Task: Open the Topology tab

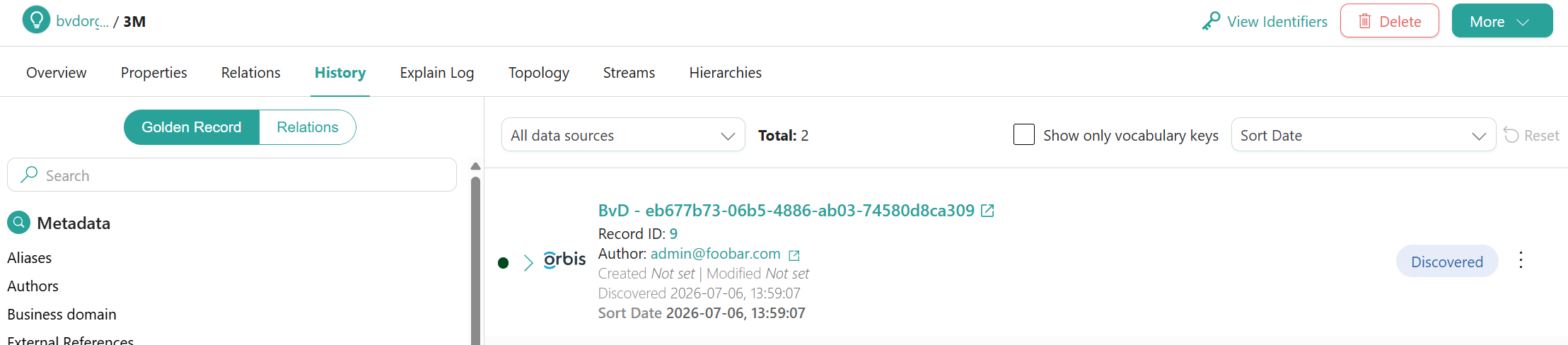Action: pos(539,73)
